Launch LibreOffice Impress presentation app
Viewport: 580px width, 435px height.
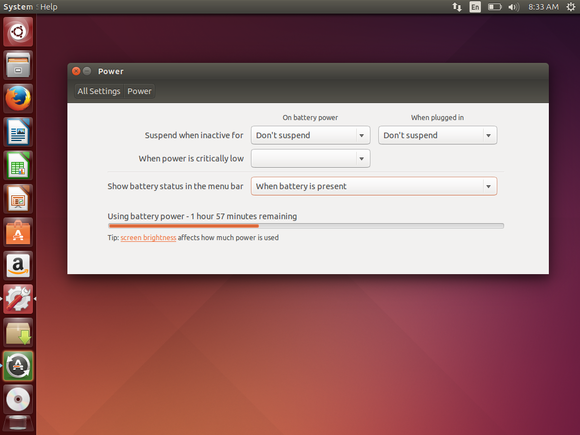[18, 199]
